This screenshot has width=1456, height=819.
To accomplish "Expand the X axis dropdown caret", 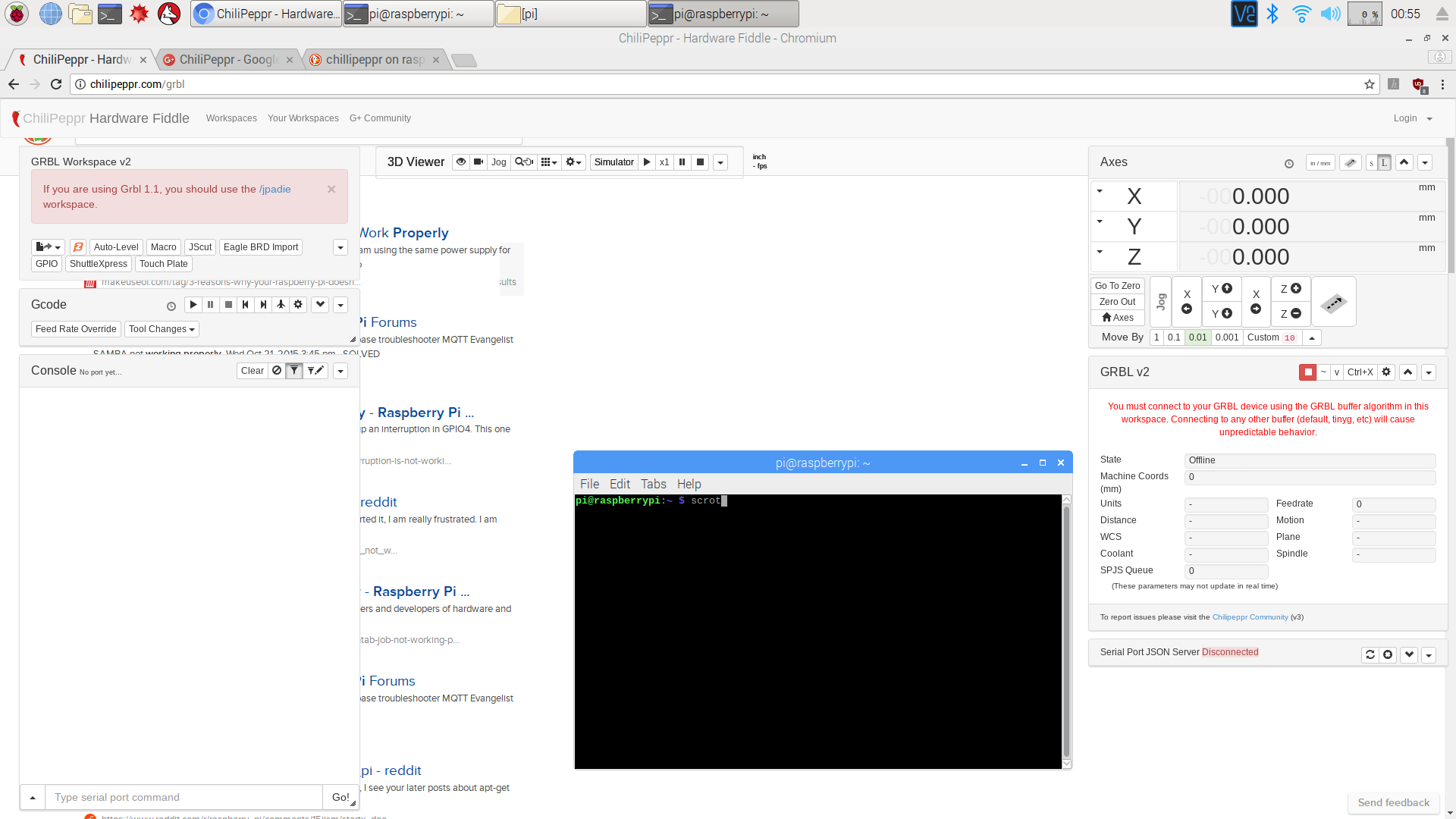I will coord(1100,191).
